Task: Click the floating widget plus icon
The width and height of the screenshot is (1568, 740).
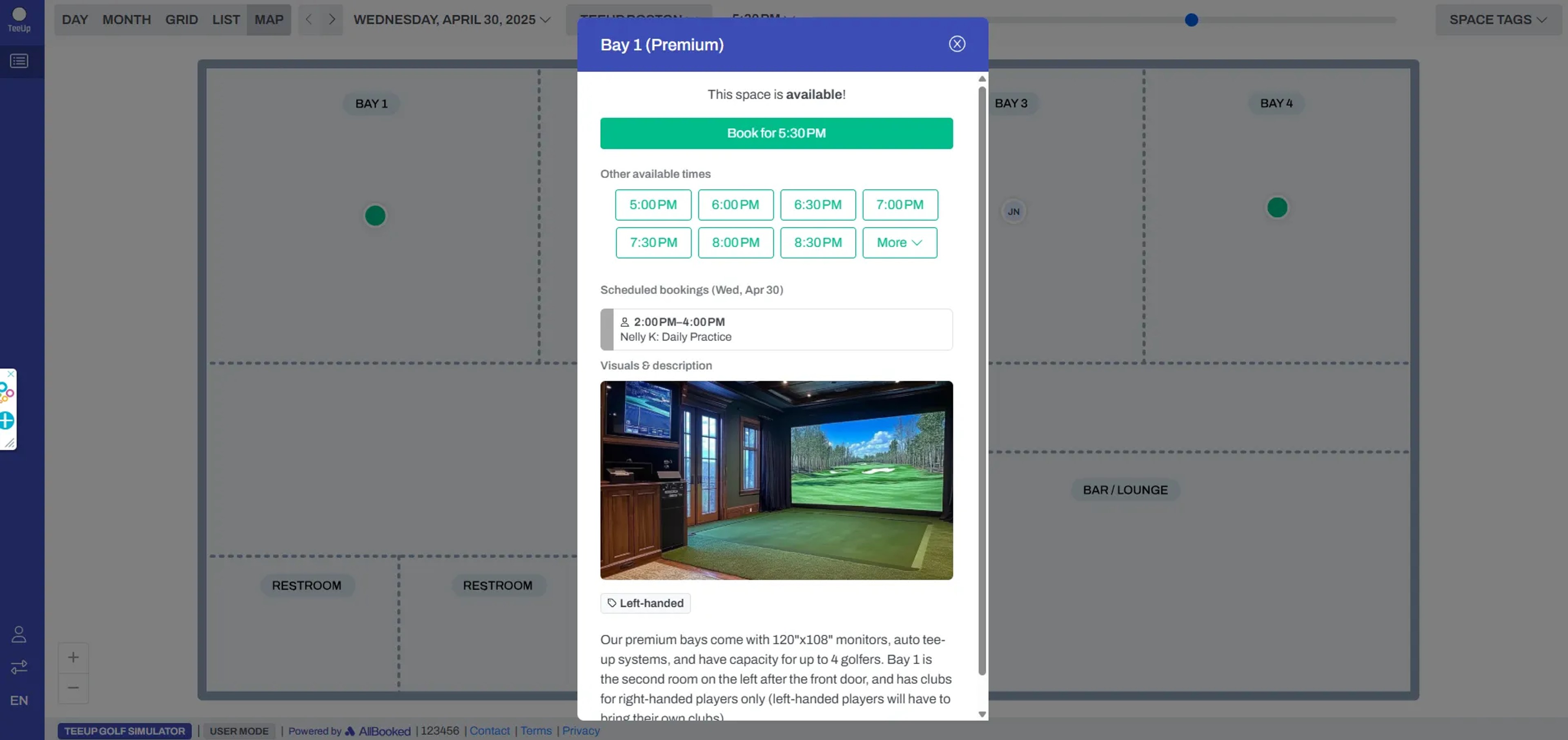Action: (6, 421)
